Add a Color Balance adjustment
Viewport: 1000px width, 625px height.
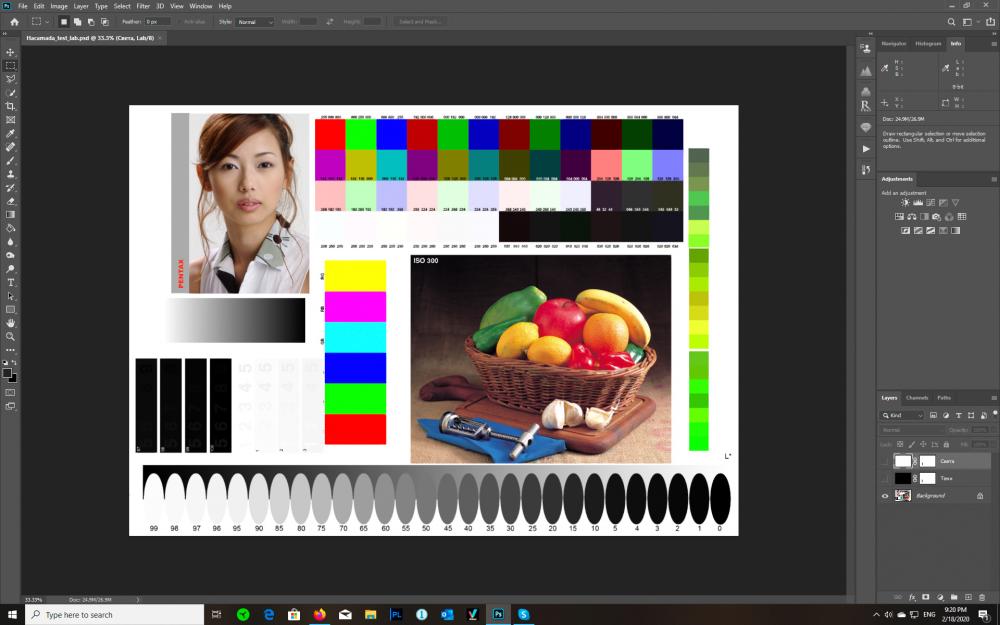click(912, 217)
